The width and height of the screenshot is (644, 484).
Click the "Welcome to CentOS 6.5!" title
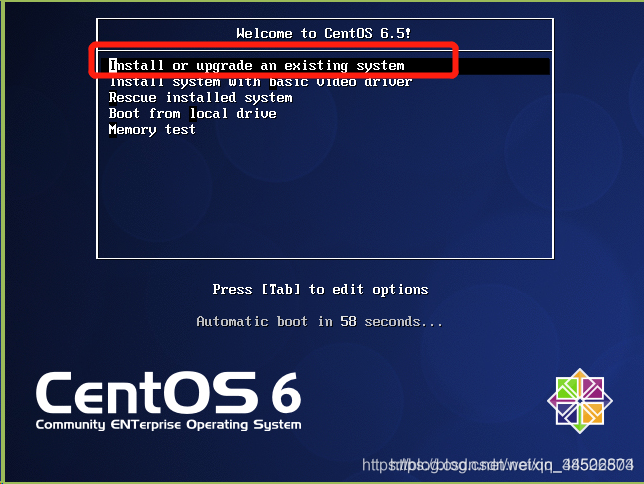[x=324, y=33]
